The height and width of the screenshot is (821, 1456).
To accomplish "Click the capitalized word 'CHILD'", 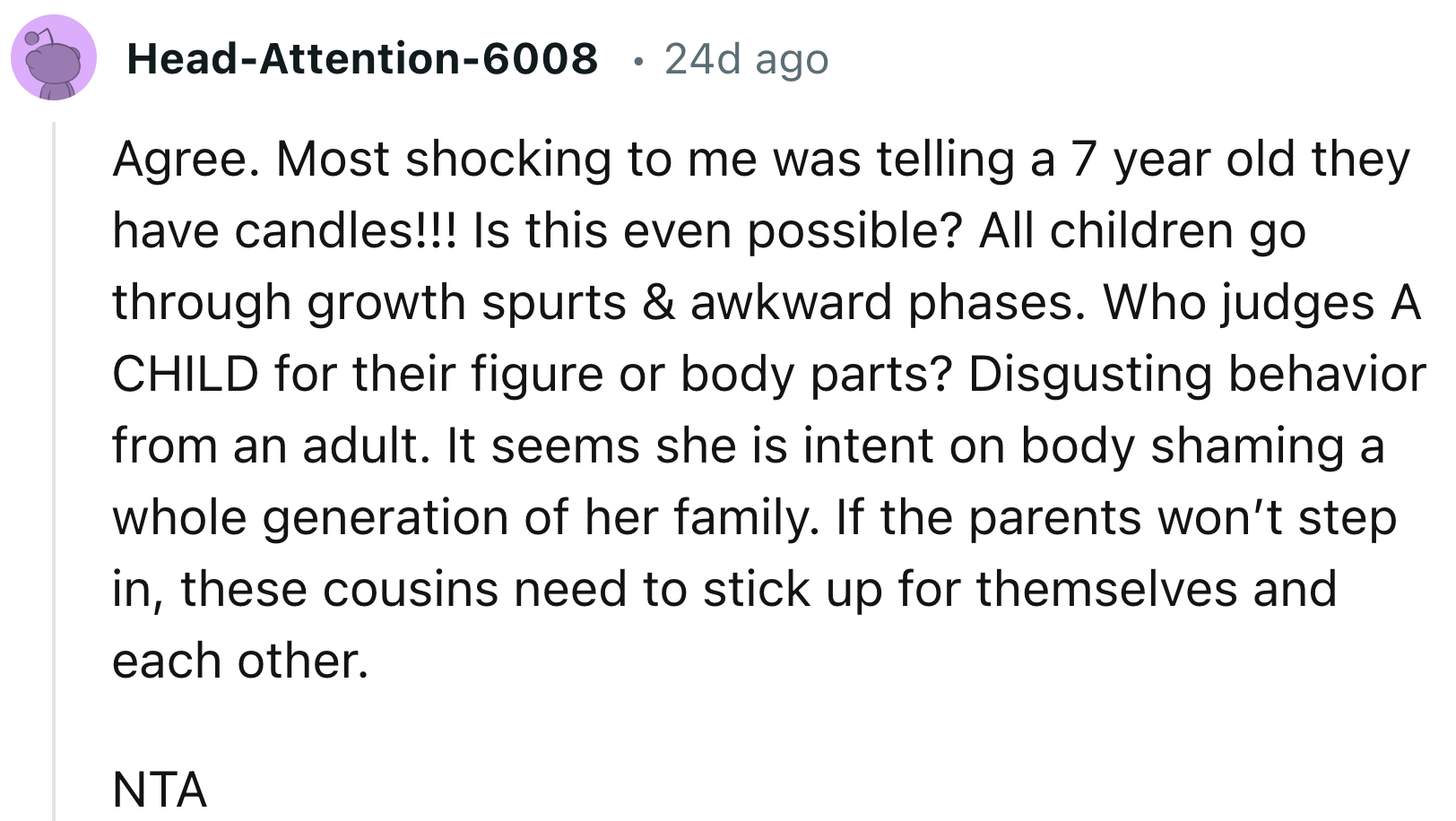I will pyautogui.click(x=186, y=375).
